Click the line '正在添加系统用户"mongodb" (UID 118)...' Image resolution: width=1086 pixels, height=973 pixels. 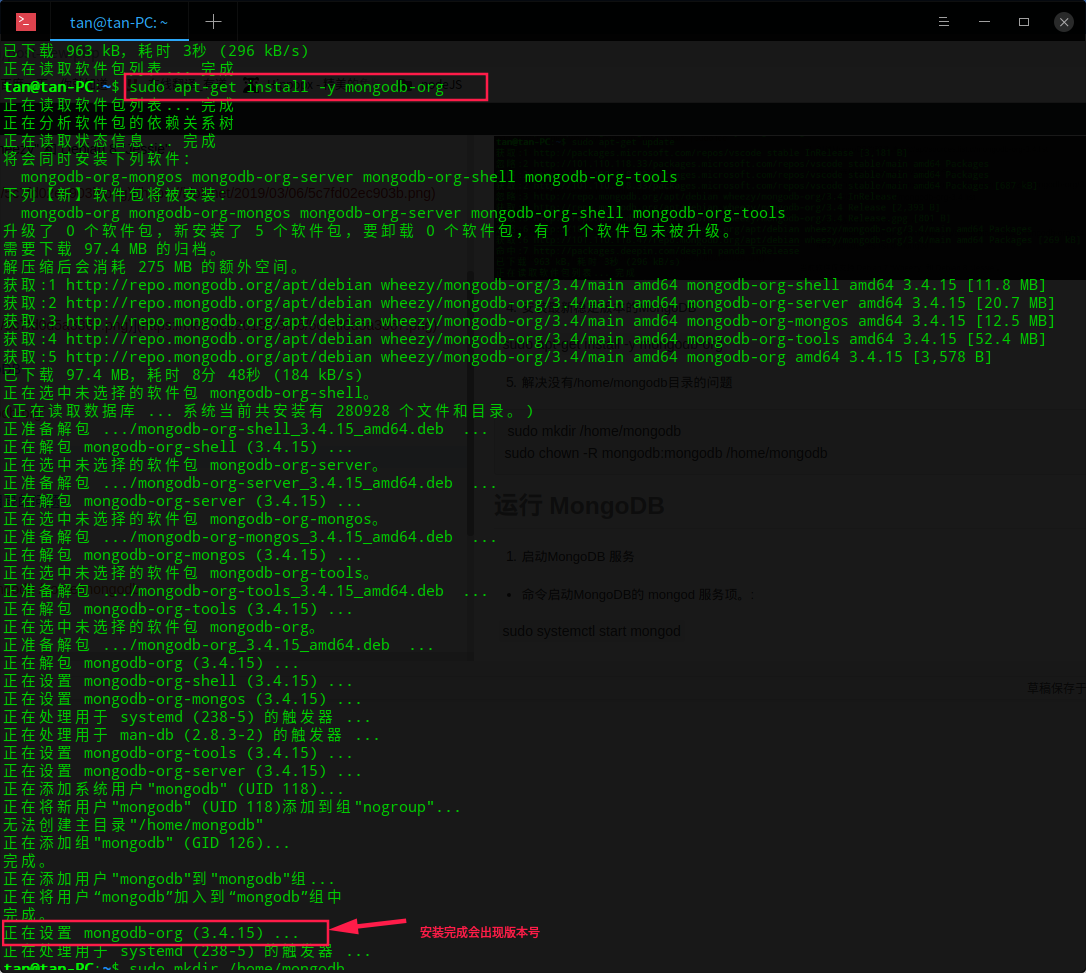click(x=173, y=789)
